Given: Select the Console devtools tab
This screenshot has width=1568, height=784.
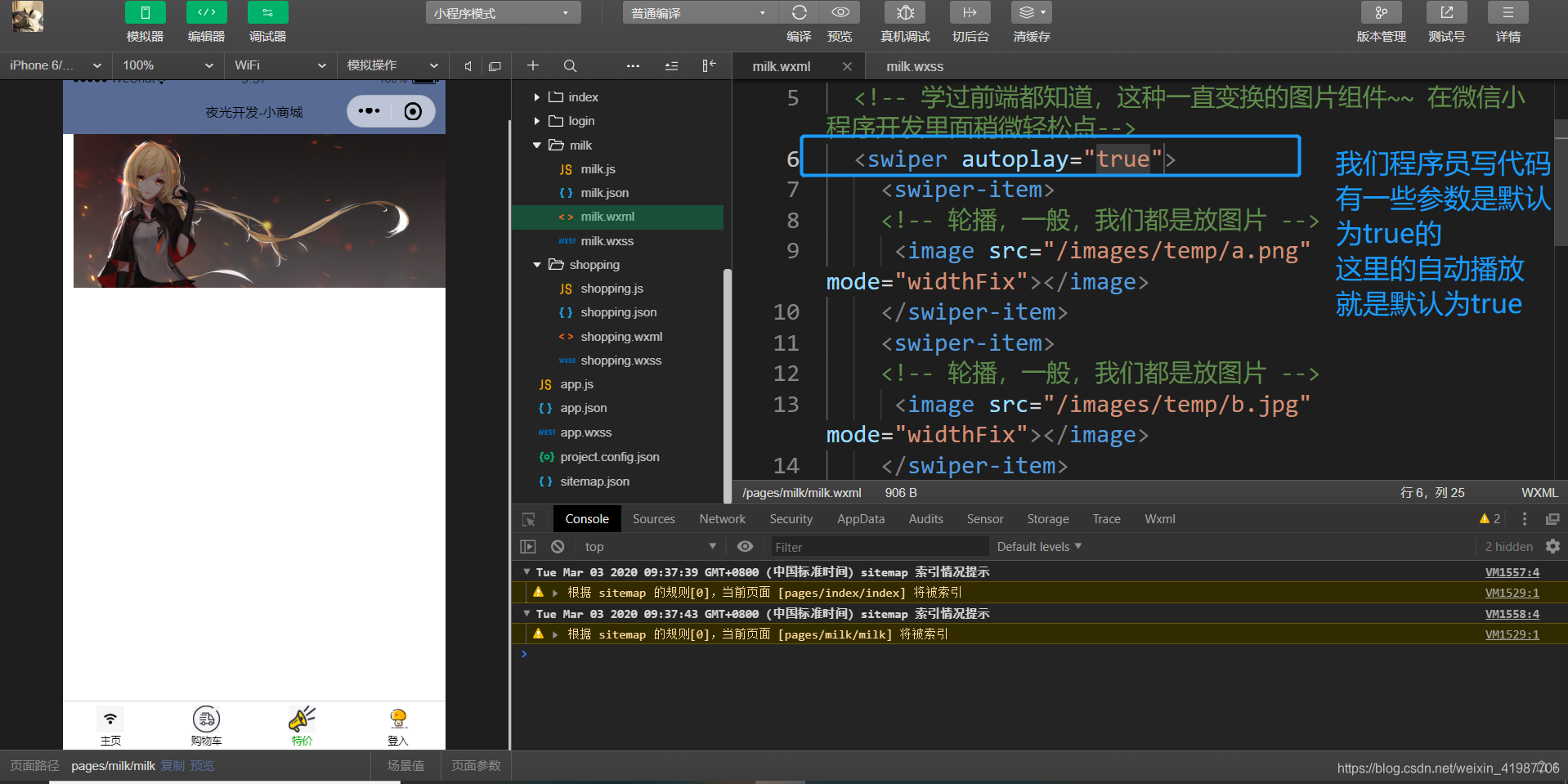Looking at the screenshot, I should 587,519.
